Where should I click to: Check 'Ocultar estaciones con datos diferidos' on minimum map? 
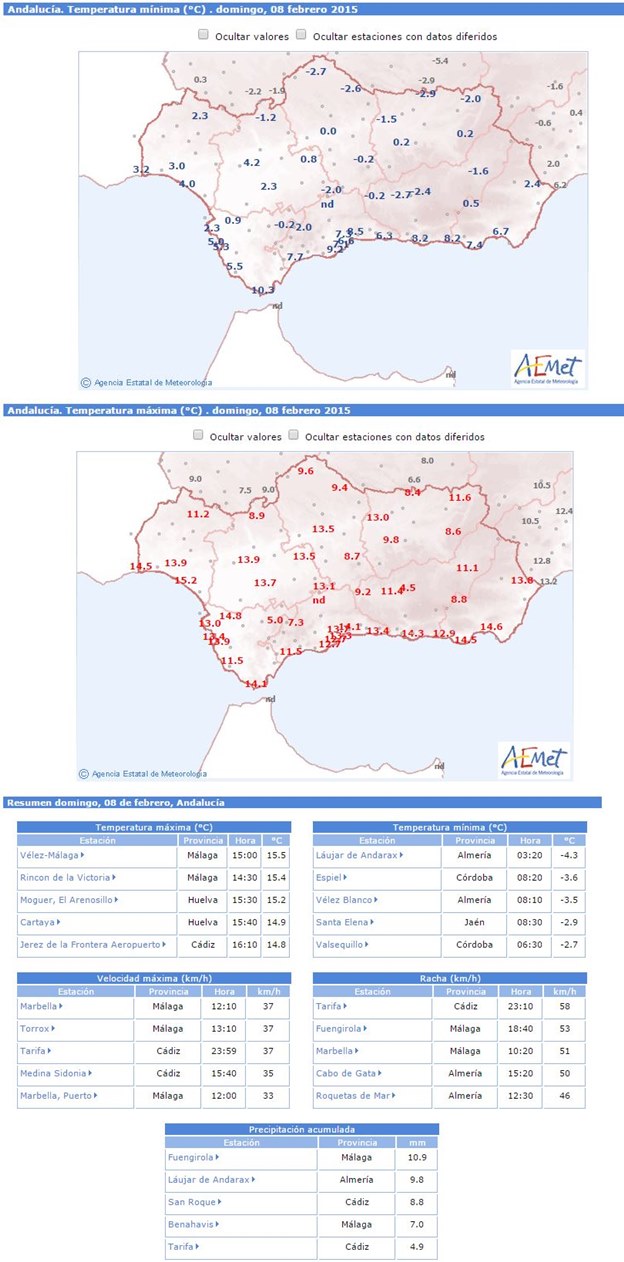(301, 35)
